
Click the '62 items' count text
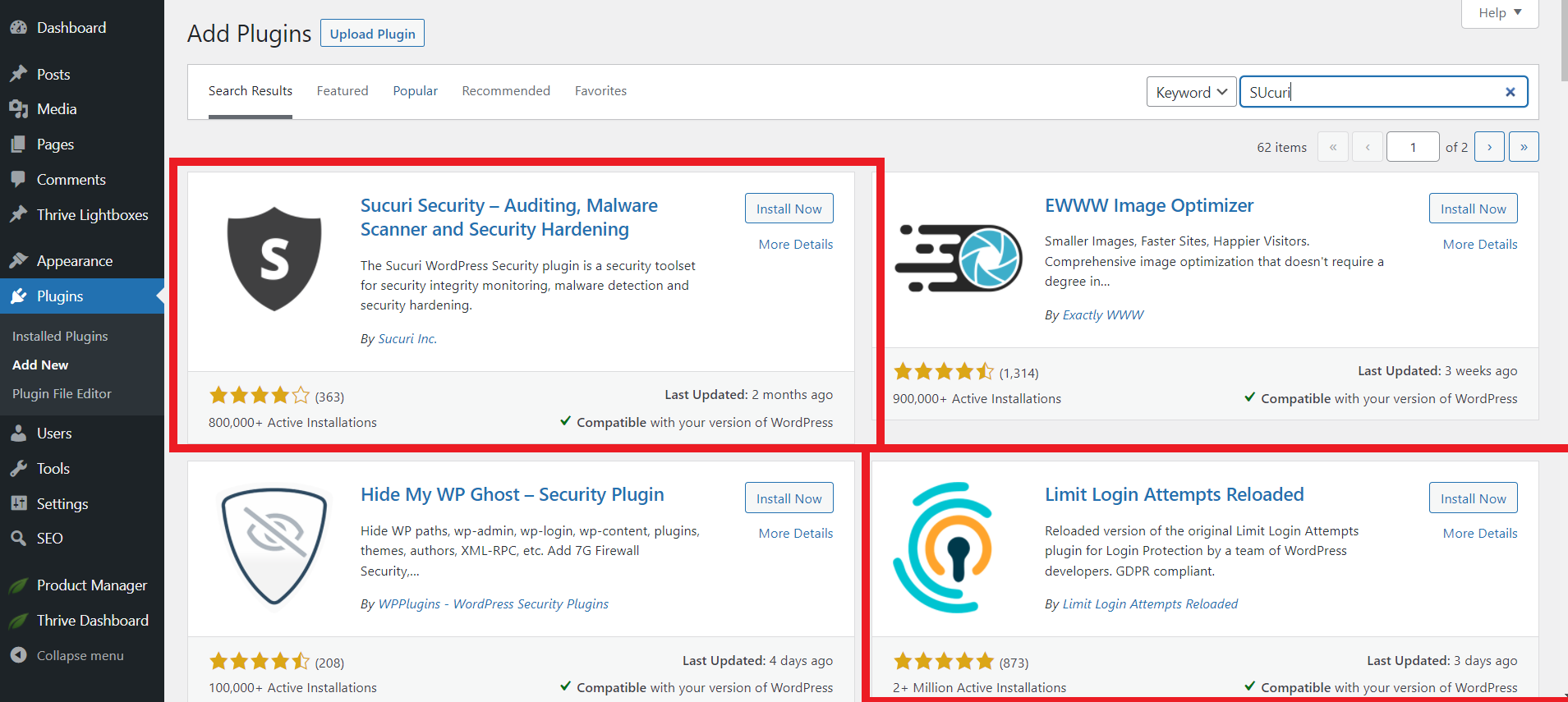click(1281, 147)
